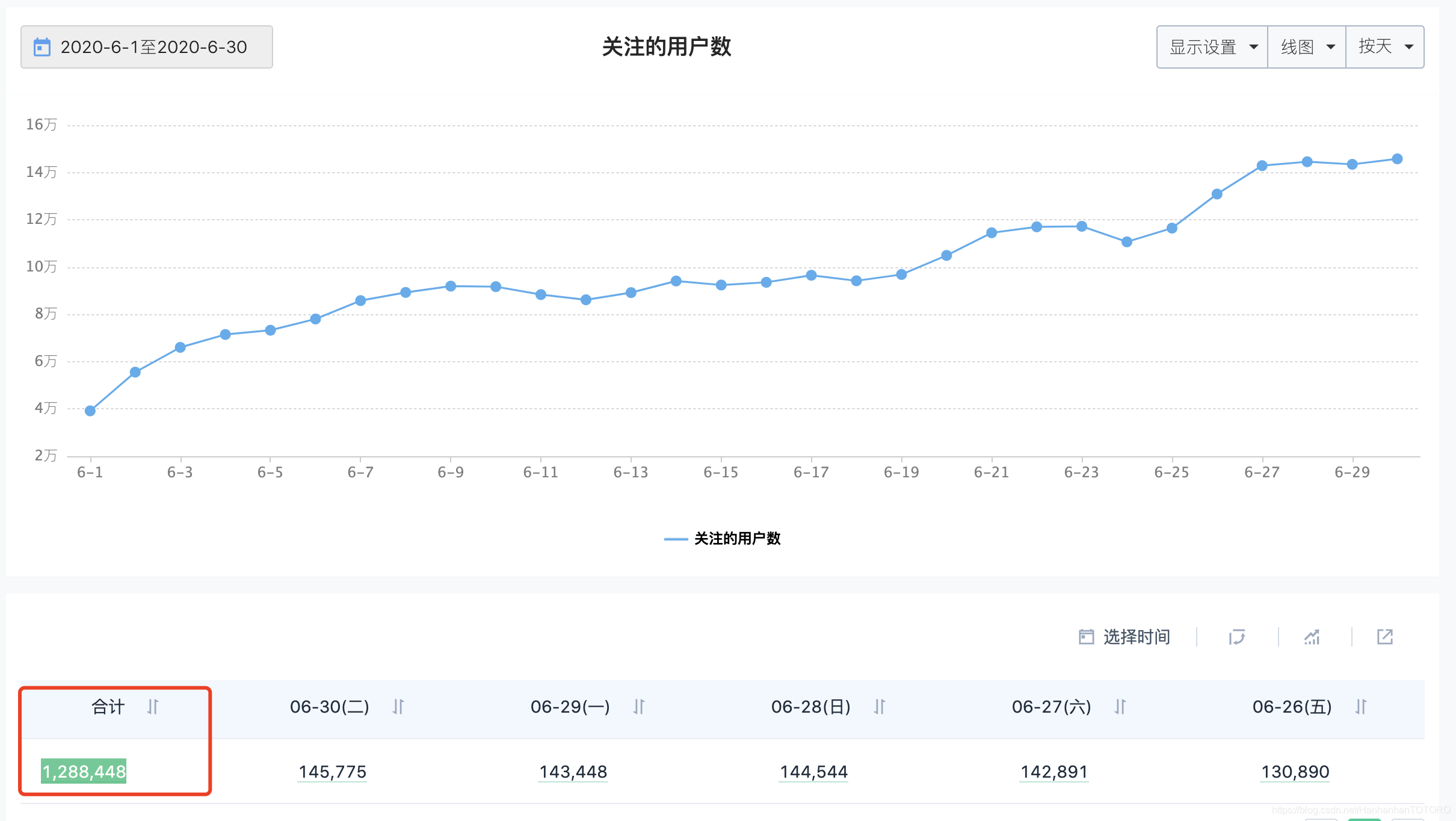Click the 6-1 data point on chart
1456x821 pixels.
point(90,411)
